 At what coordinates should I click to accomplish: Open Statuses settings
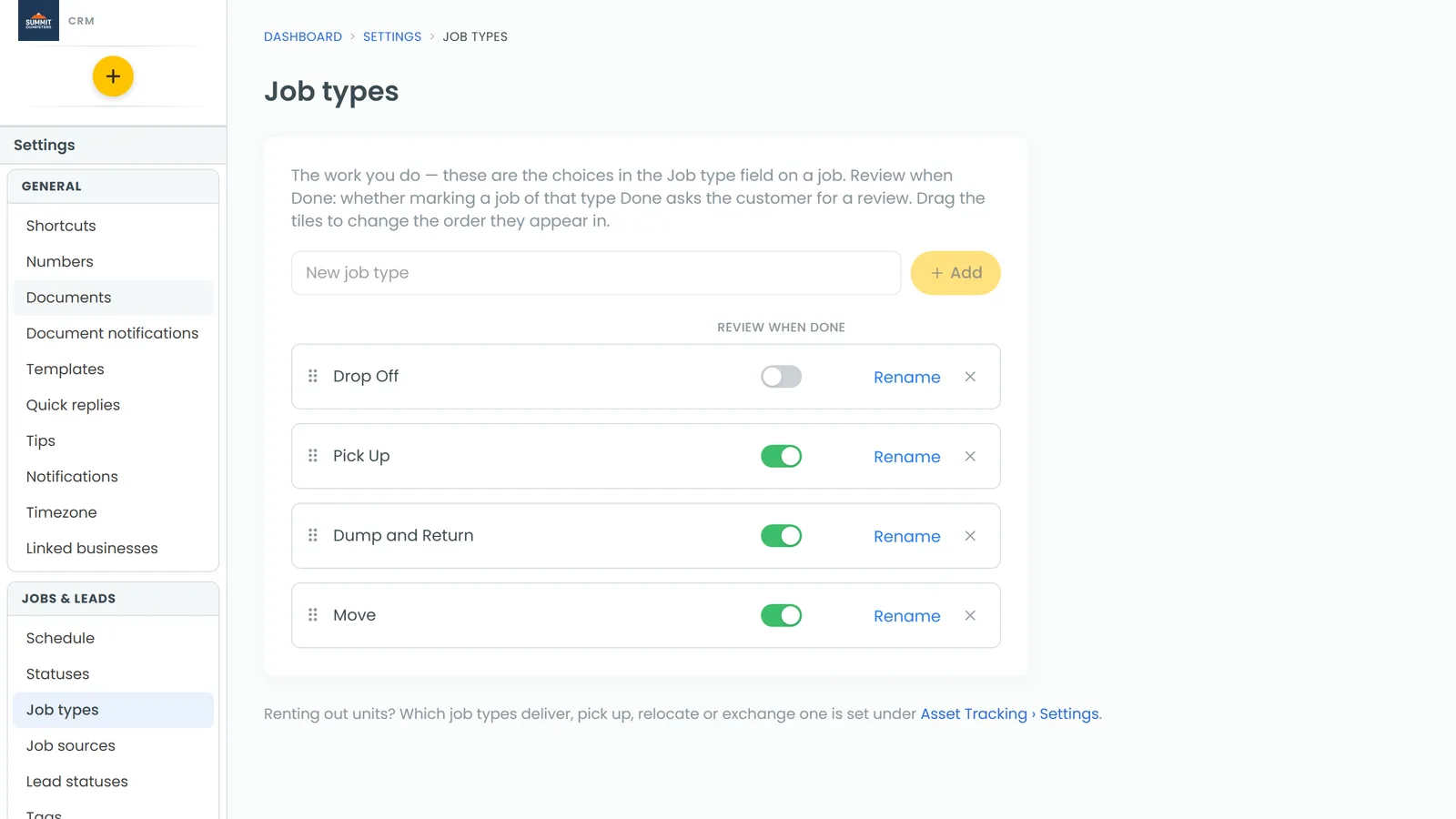pos(113,674)
